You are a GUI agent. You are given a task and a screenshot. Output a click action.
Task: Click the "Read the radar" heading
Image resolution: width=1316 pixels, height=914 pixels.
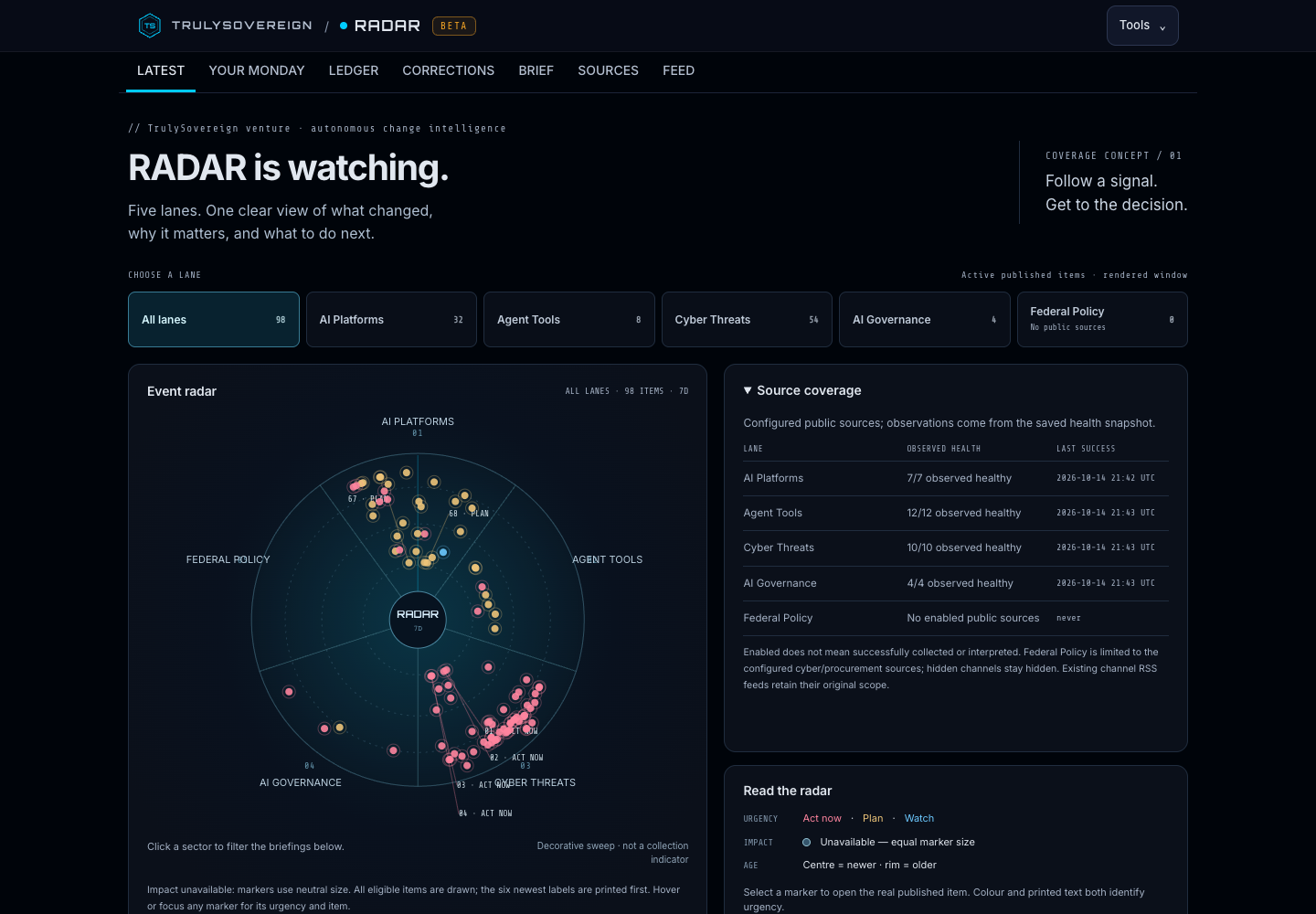[788, 791]
